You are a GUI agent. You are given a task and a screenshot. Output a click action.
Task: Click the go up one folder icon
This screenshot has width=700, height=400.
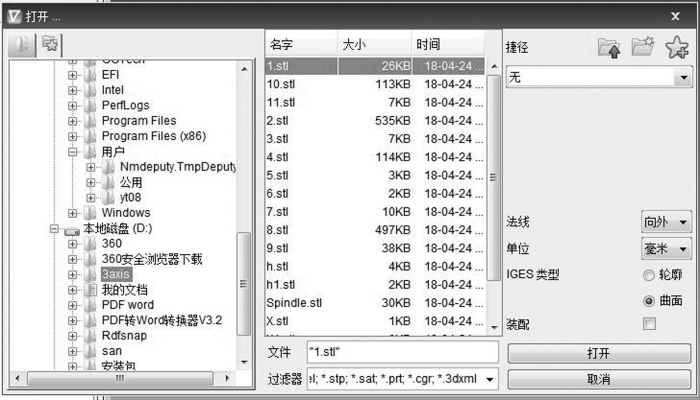pos(609,48)
